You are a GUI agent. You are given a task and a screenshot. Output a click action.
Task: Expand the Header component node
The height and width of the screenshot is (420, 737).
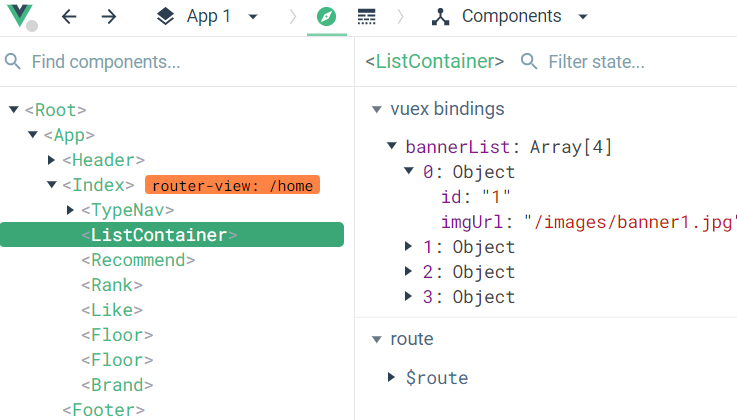pyautogui.click(x=51, y=160)
